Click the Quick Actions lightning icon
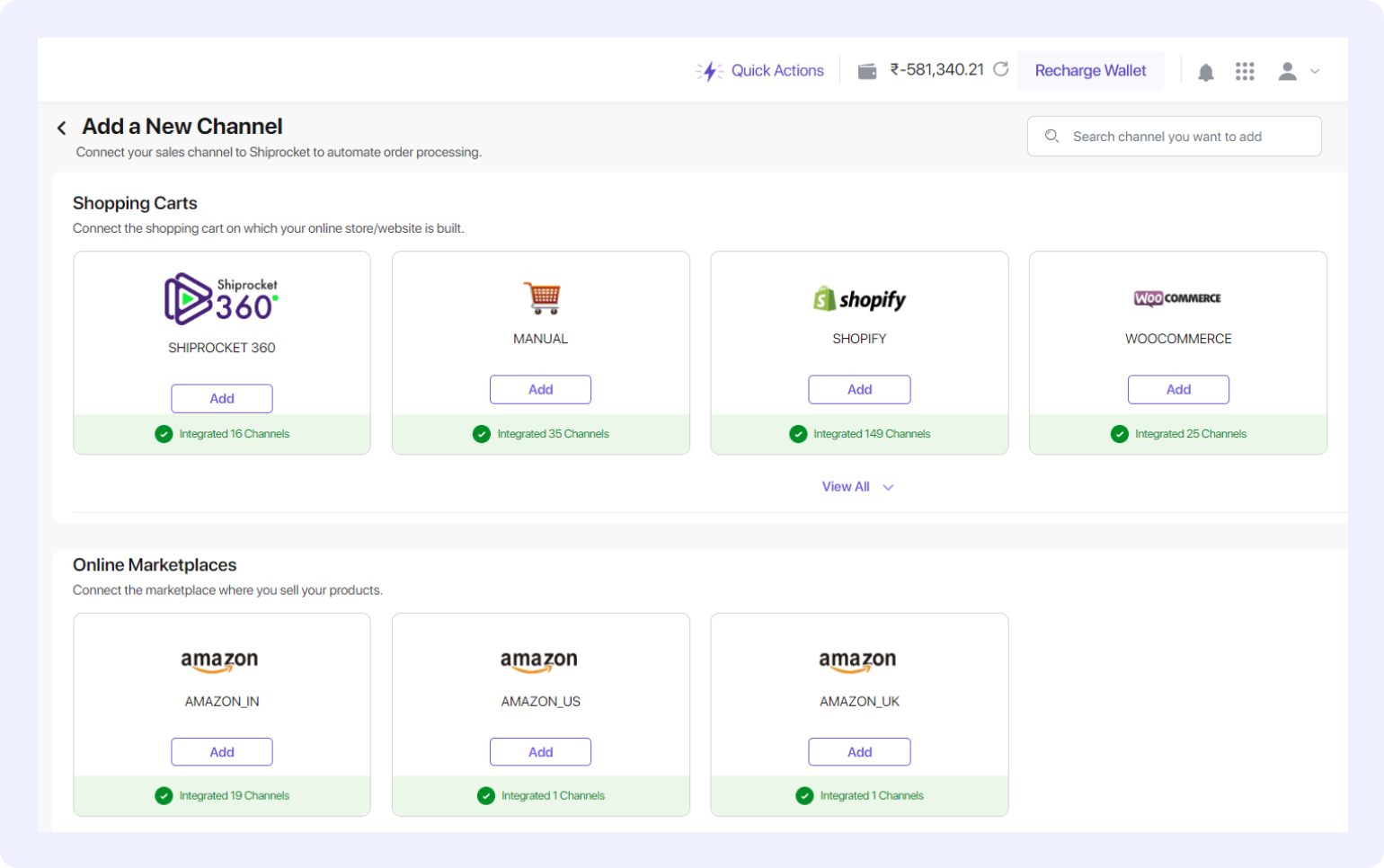 coord(710,71)
